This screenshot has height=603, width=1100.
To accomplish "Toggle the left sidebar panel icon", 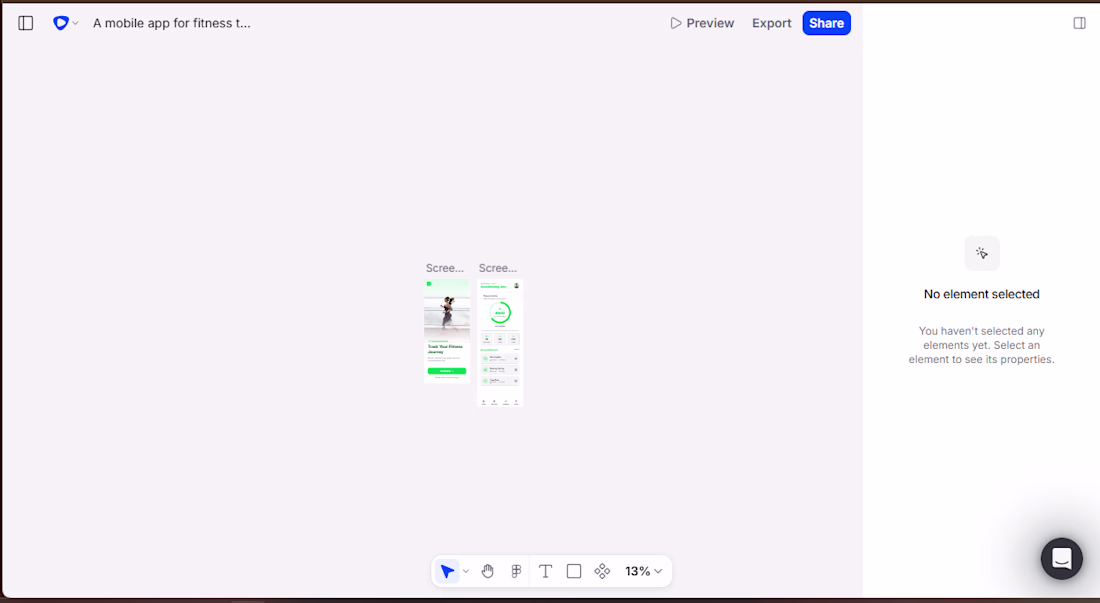I will point(26,23).
